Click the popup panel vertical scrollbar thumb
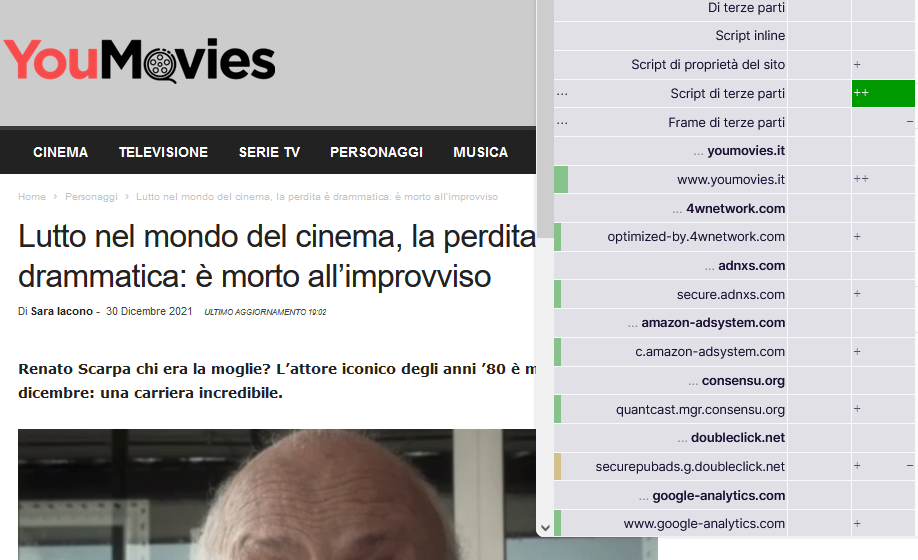Image resolution: width=918 pixels, height=560 pixels. click(545, 119)
